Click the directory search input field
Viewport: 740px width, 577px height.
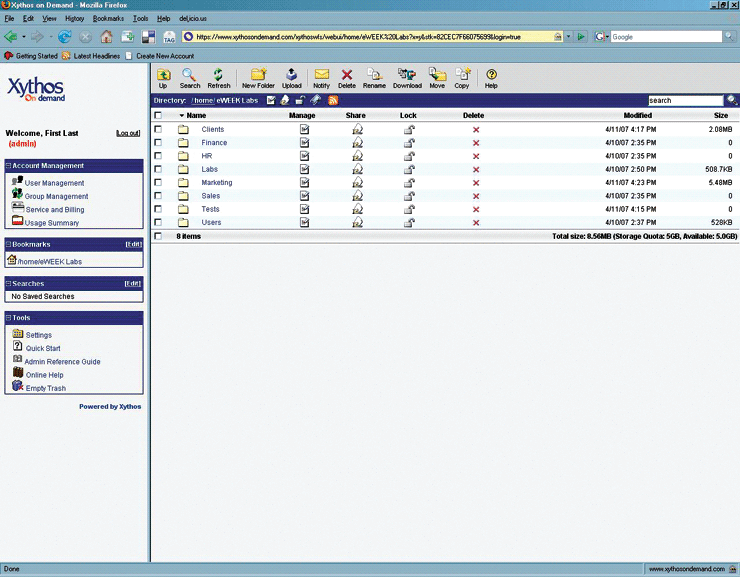pos(686,100)
